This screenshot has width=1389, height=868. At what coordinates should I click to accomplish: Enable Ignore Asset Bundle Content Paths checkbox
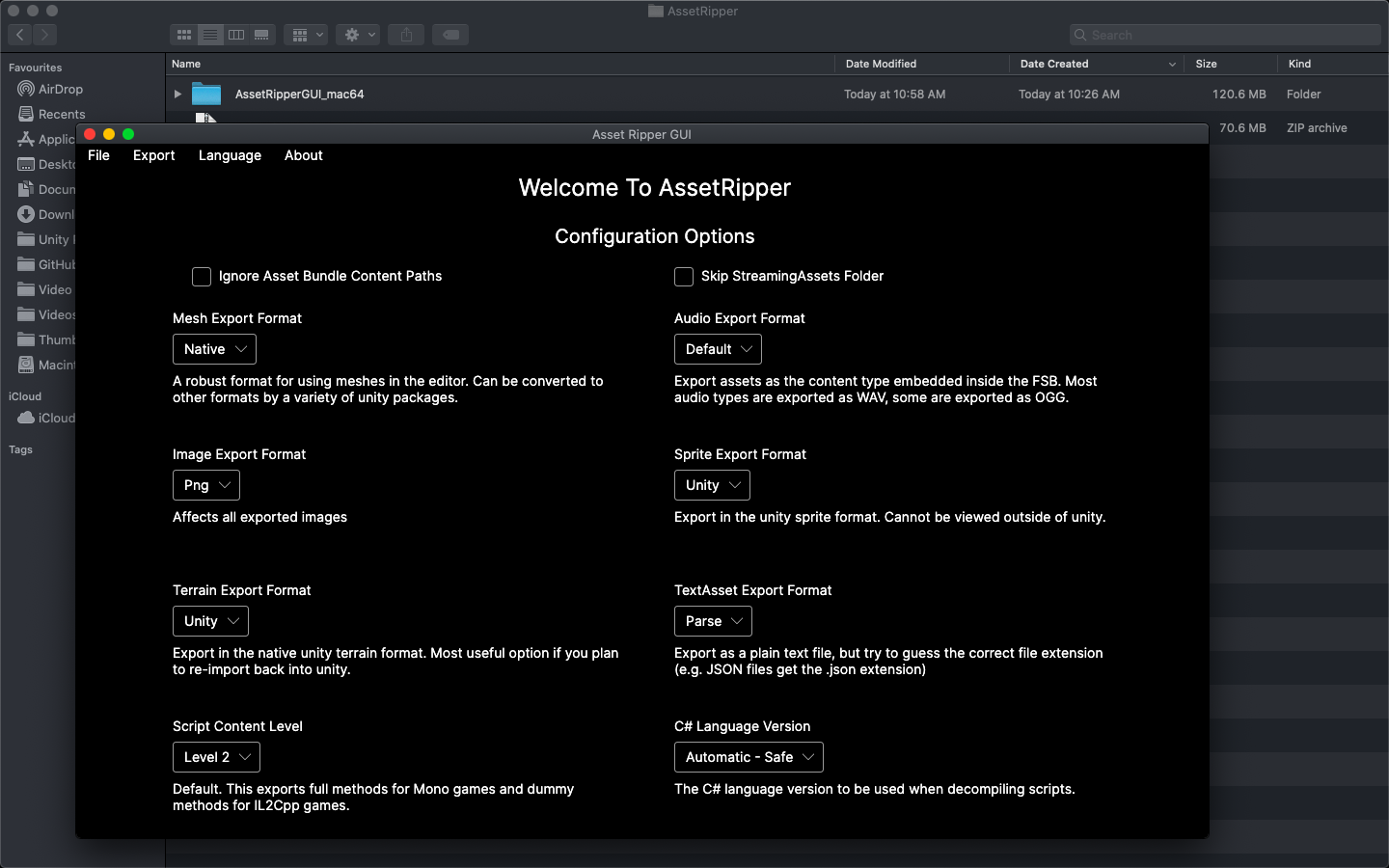coord(202,277)
